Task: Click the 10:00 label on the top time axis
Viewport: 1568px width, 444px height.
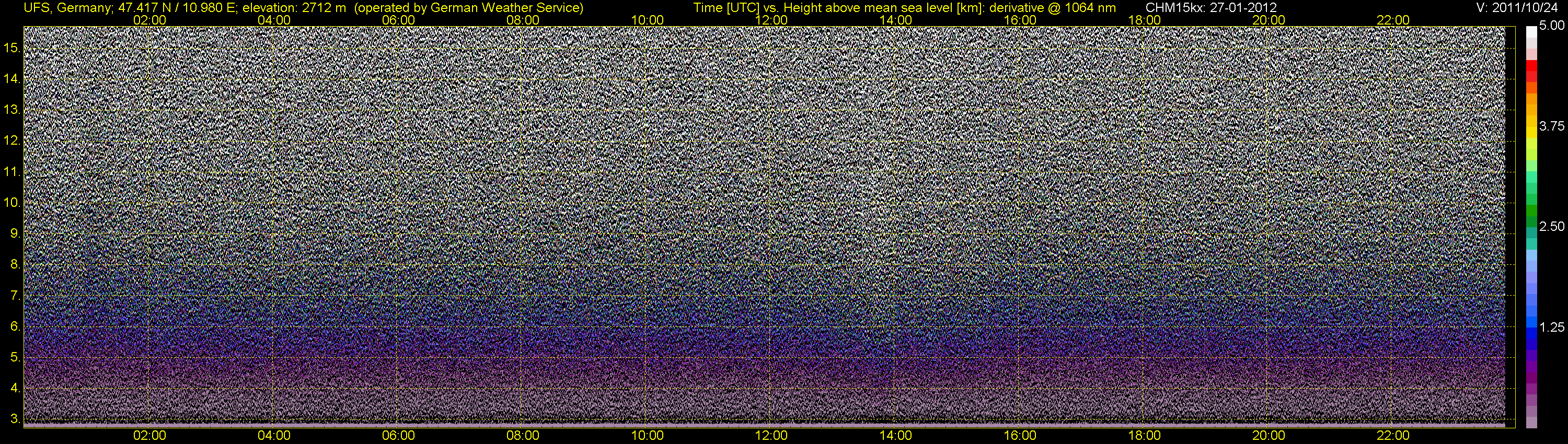Action: pos(647,20)
